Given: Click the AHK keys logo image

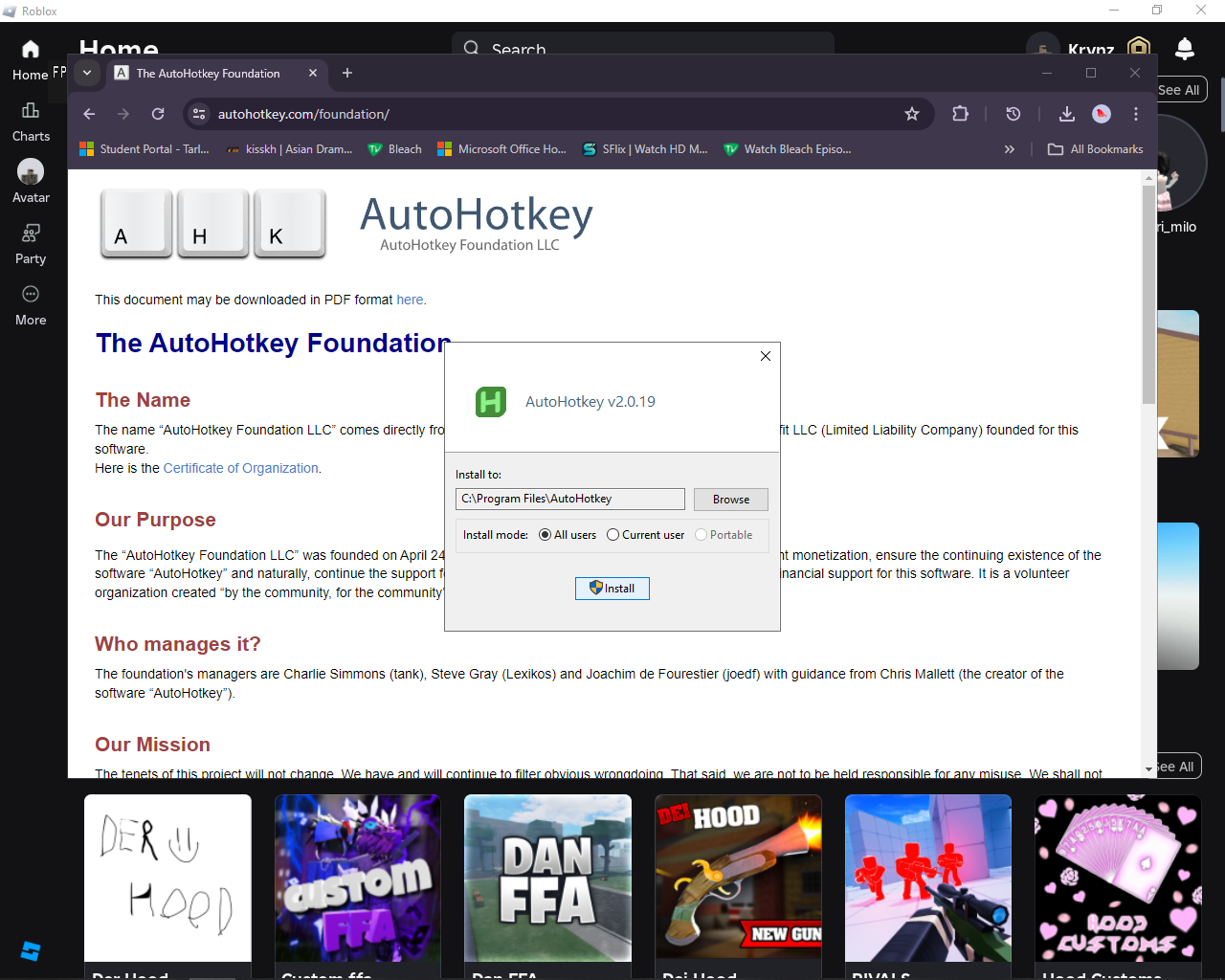Looking at the screenshot, I should pos(212,224).
